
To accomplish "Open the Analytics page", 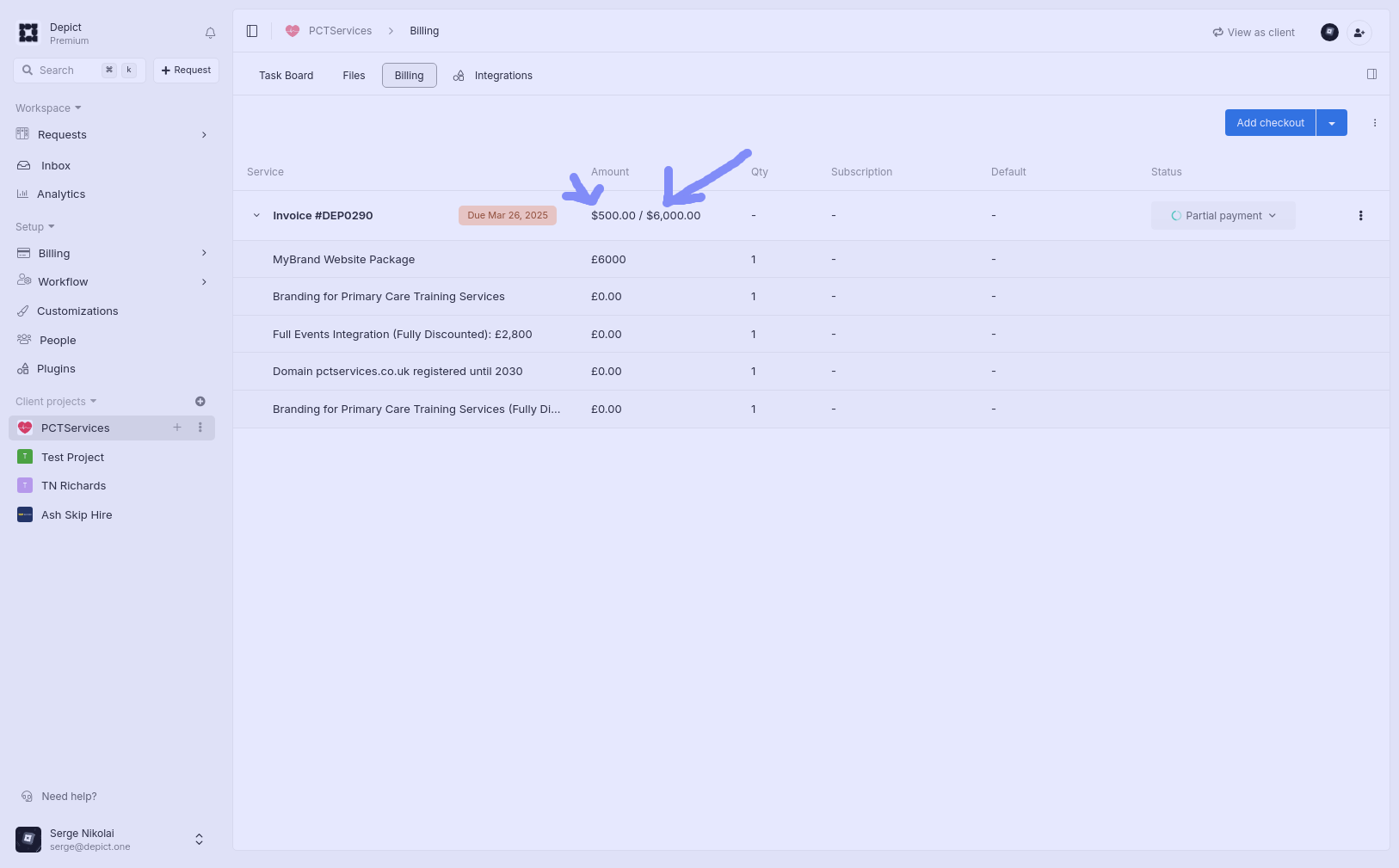I will 61,194.
